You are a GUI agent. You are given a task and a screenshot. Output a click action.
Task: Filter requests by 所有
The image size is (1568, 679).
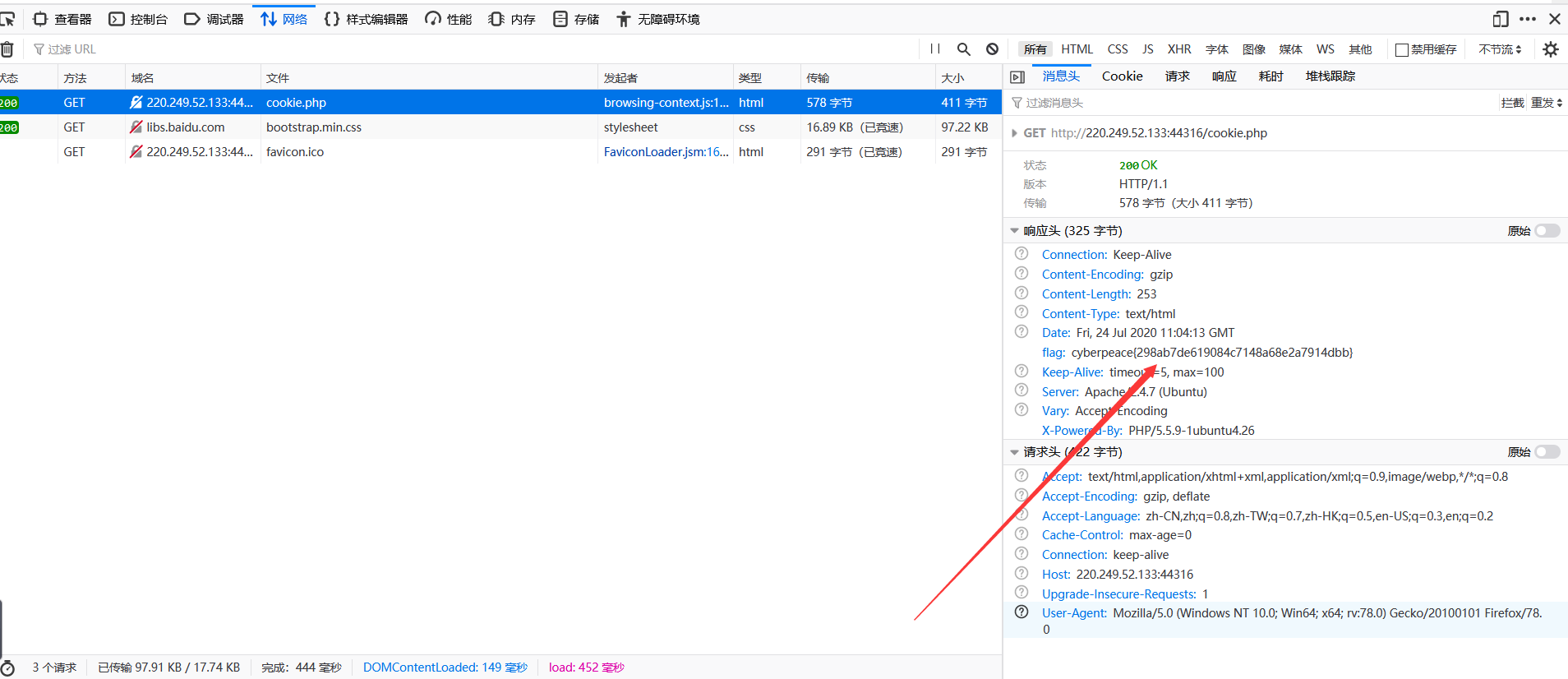tap(1035, 49)
